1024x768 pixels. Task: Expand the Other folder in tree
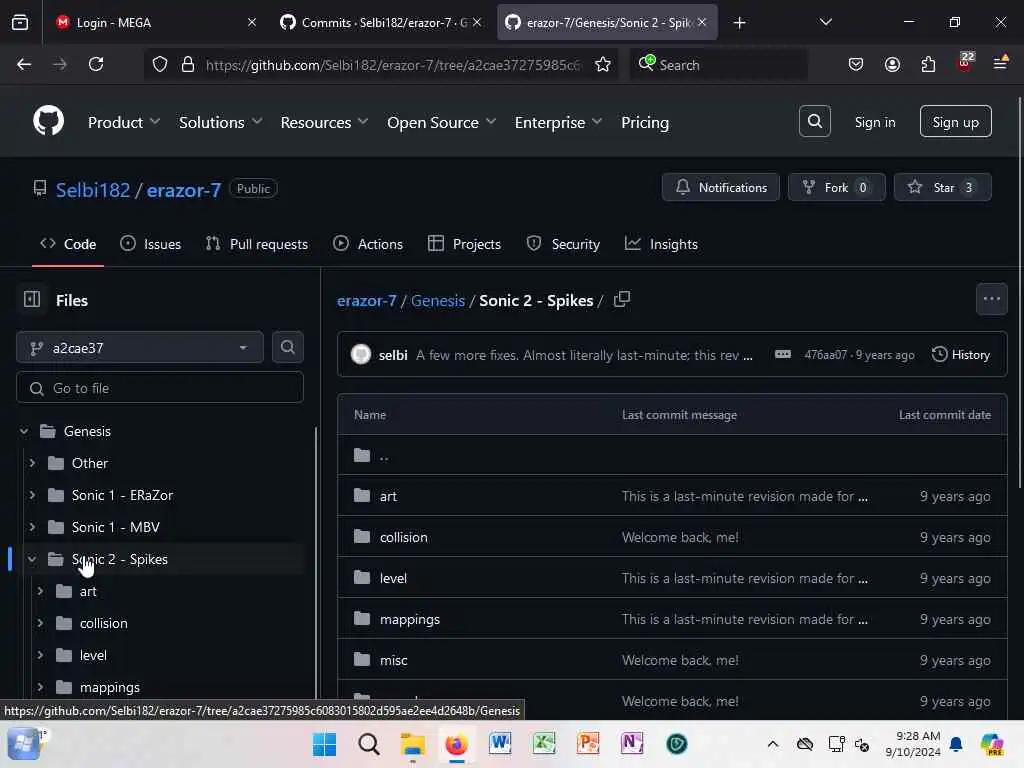pyautogui.click(x=32, y=463)
